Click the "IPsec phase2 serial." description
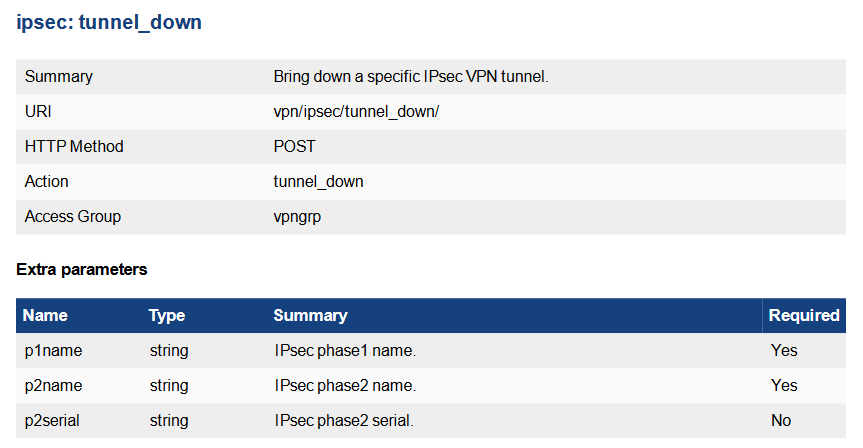 [343, 420]
